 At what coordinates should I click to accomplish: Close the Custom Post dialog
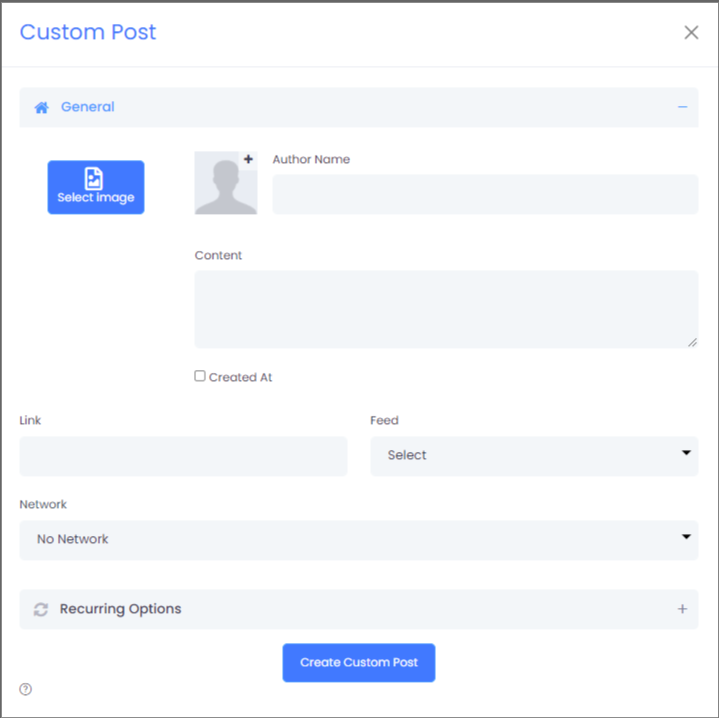click(x=691, y=33)
